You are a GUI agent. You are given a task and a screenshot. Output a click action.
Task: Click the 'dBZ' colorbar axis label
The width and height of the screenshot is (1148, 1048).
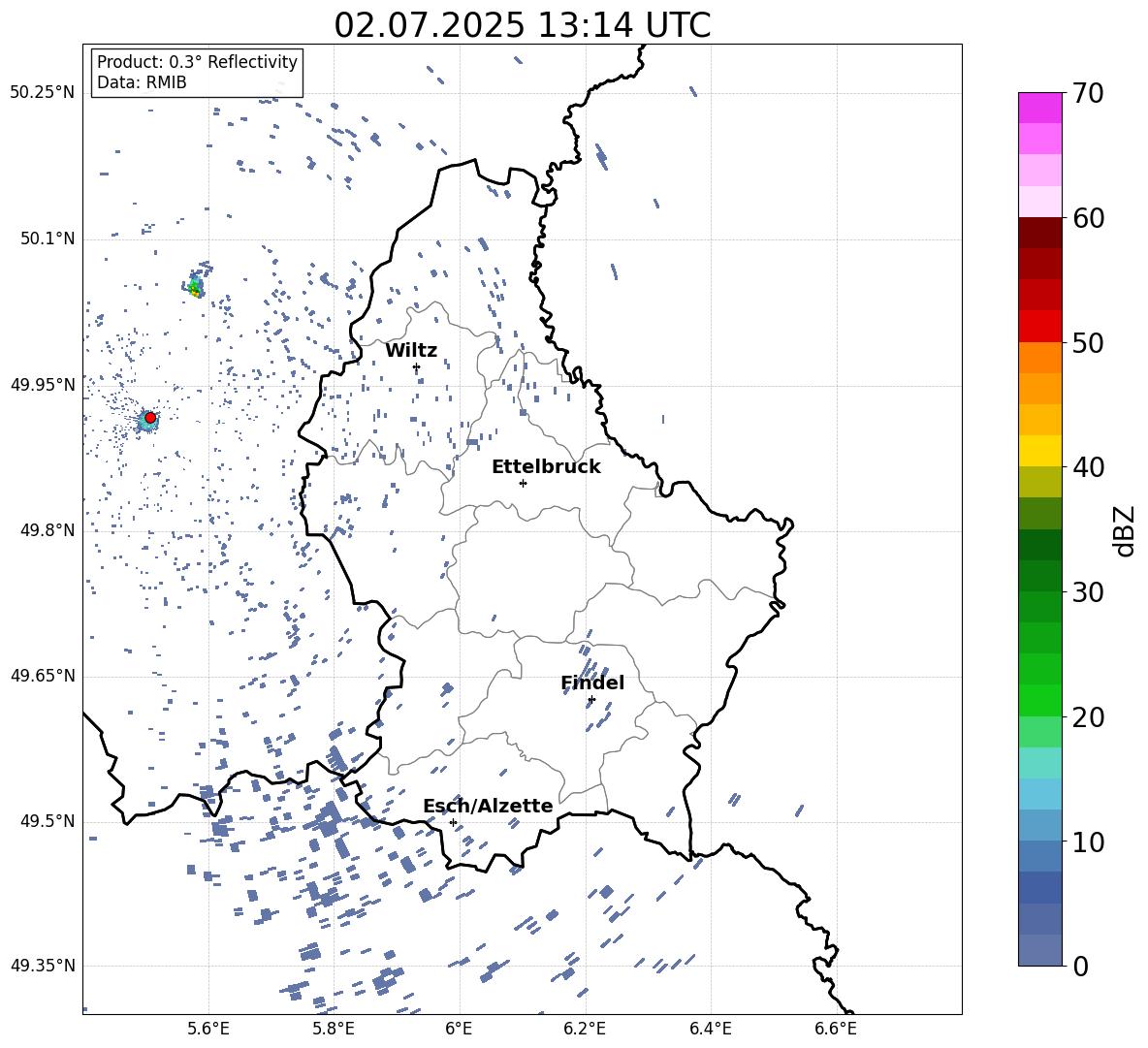click(1125, 530)
